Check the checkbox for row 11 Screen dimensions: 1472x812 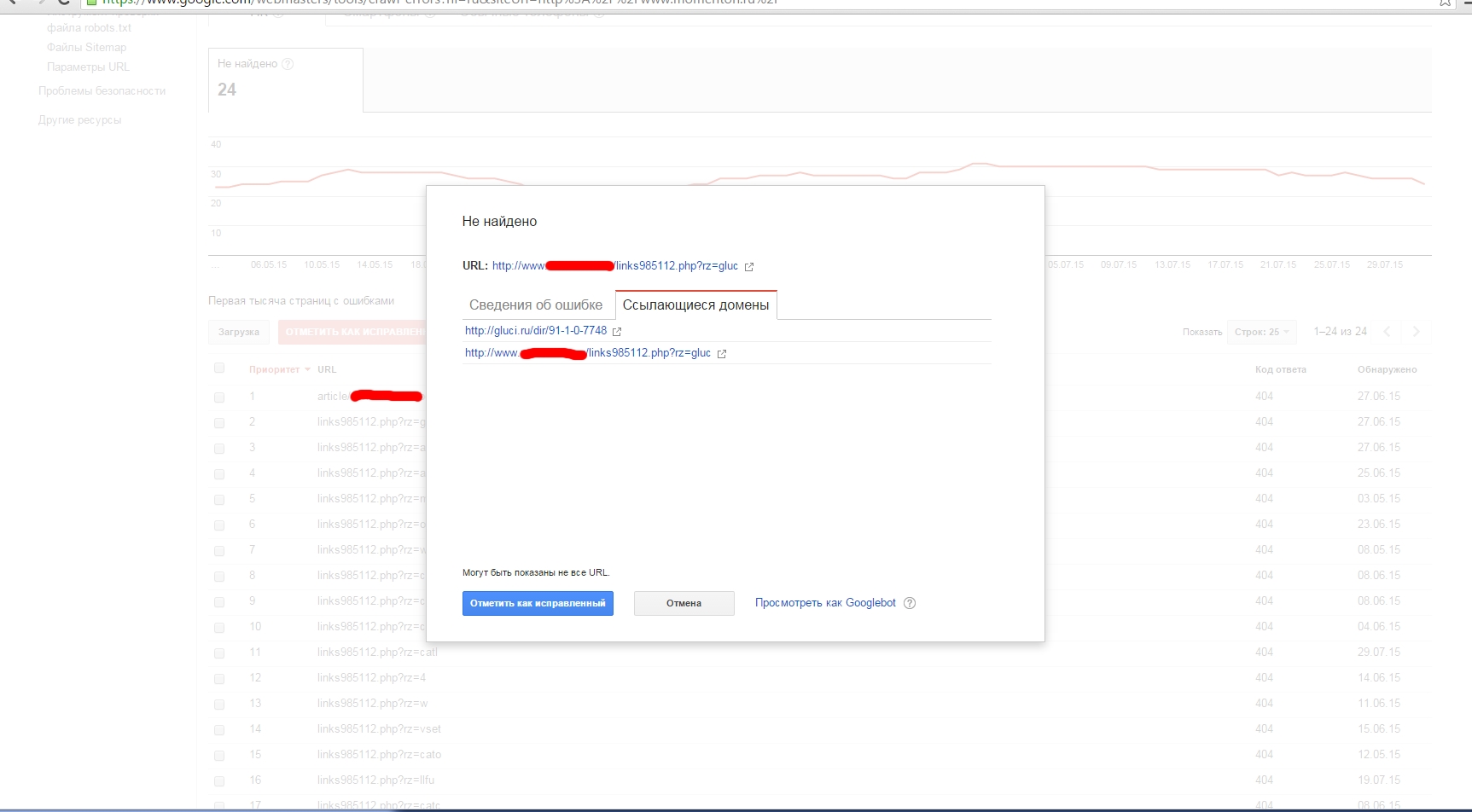(x=219, y=653)
